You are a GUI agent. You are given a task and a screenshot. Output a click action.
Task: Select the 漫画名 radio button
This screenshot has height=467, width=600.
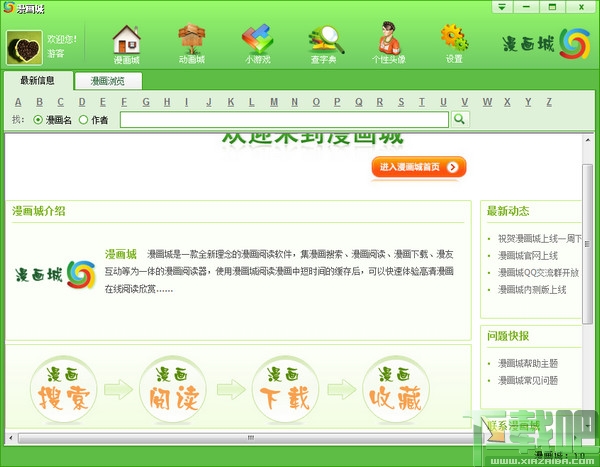(38, 120)
